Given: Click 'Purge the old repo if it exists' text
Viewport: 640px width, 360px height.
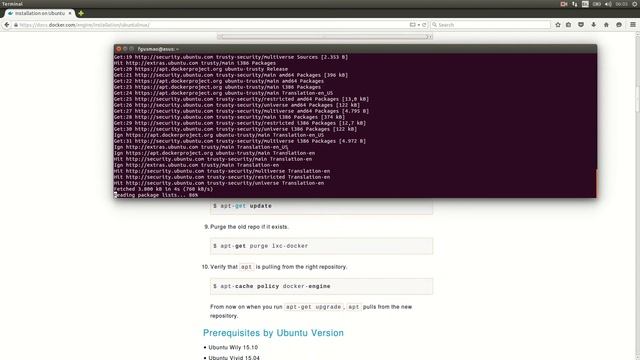Looking at the screenshot, I should [x=249, y=227].
